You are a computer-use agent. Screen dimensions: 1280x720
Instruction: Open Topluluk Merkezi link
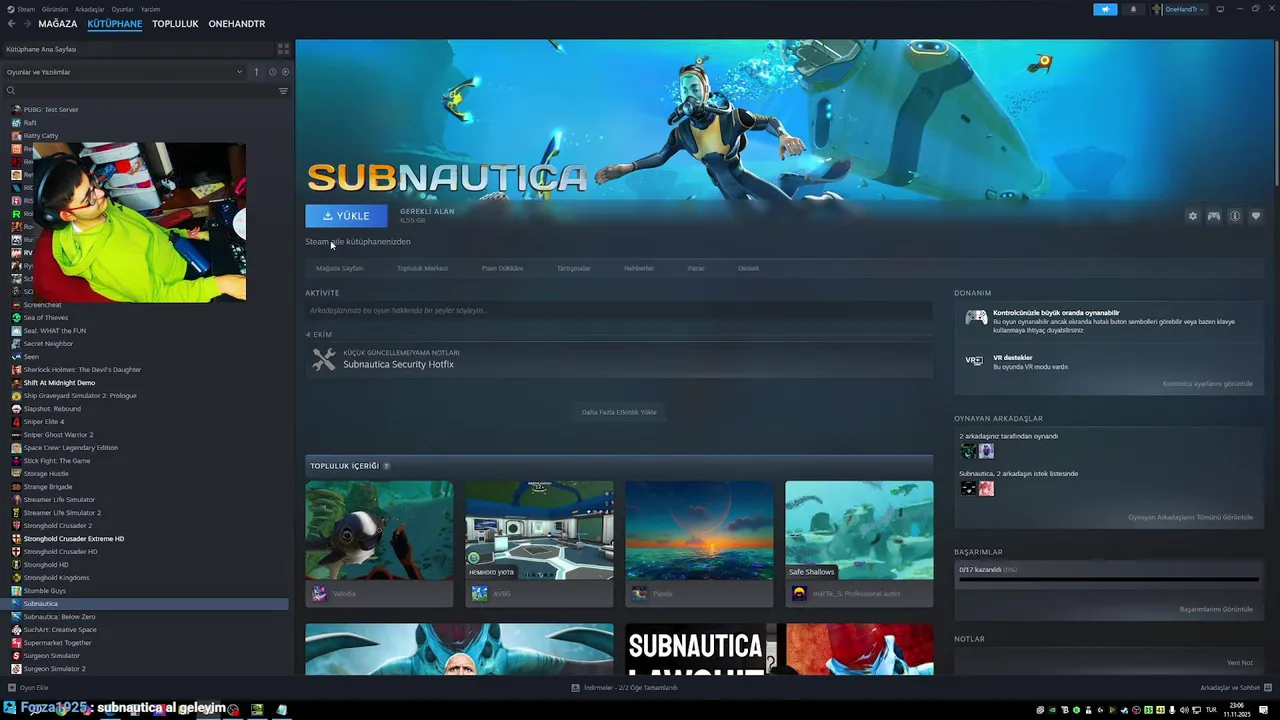(x=423, y=268)
